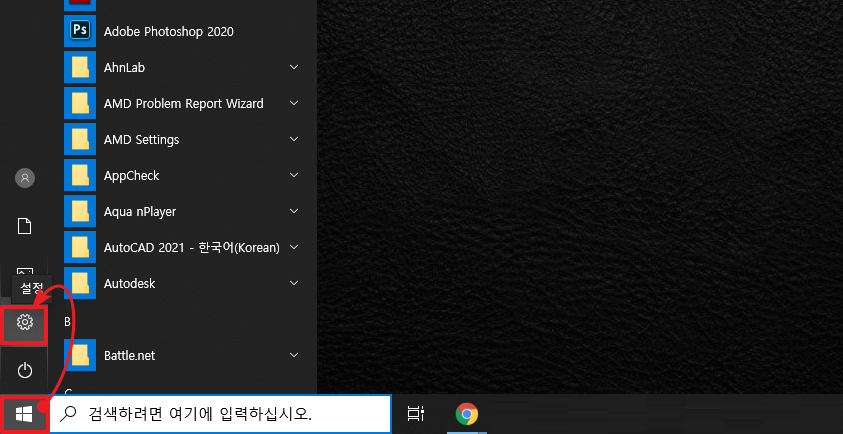The width and height of the screenshot is (843, 434).
Task: Click the user account avatar icon
Action: click(x=25, y=178)
